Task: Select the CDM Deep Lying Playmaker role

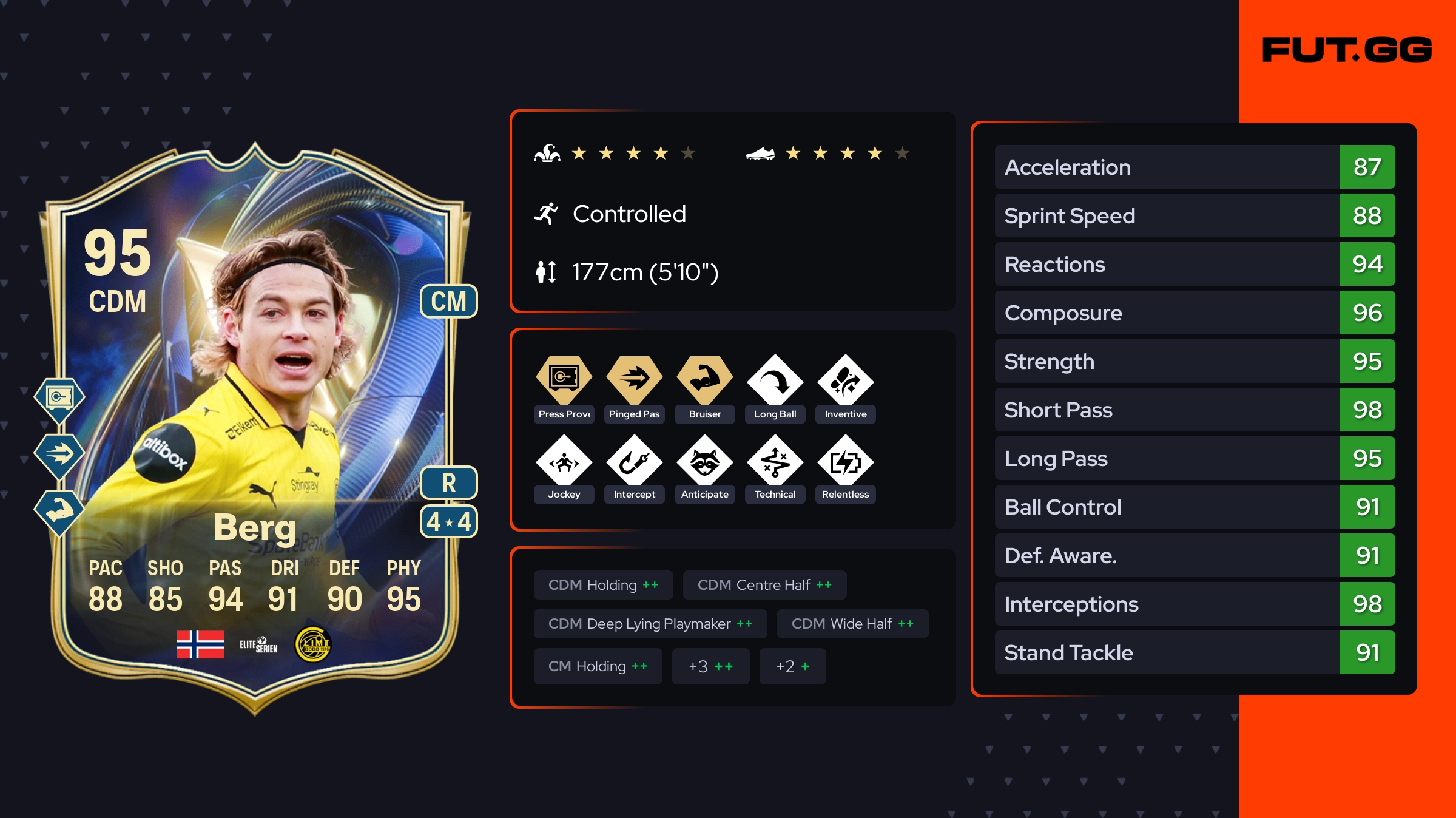Action: pos(650,624)
